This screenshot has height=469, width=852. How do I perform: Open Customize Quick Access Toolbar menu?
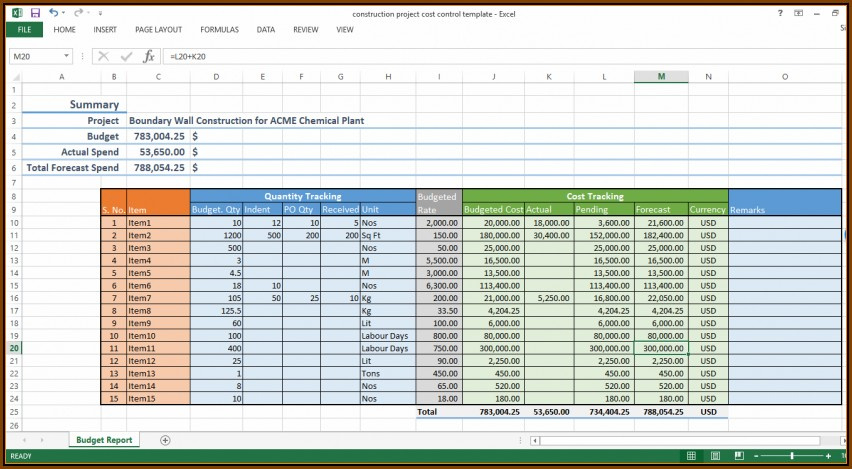[101, 13]
